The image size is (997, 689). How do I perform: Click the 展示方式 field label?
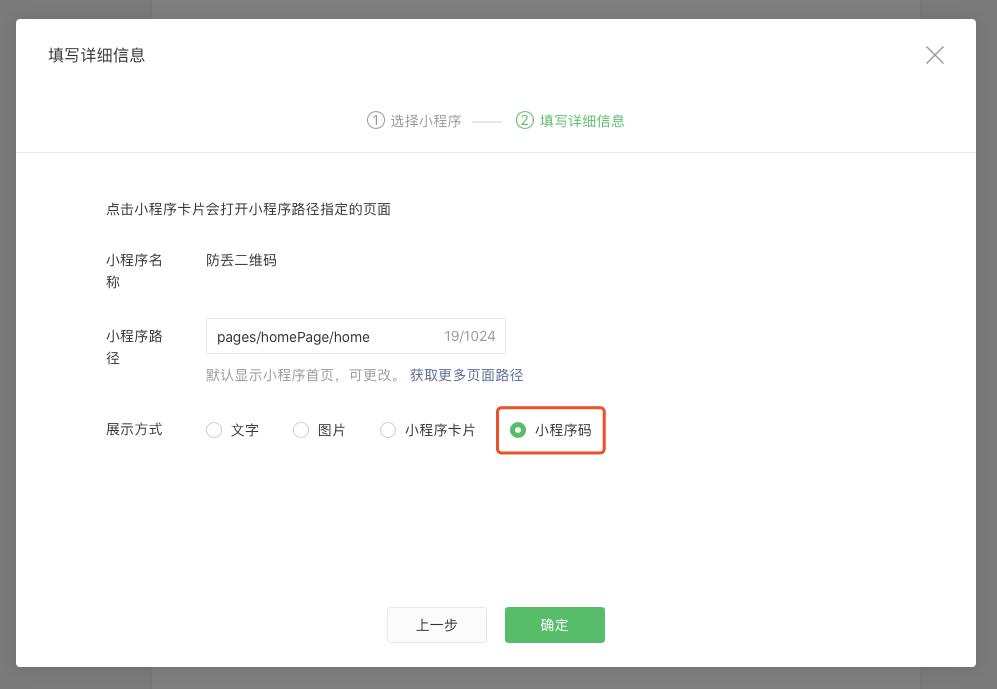tap(134, 429)
